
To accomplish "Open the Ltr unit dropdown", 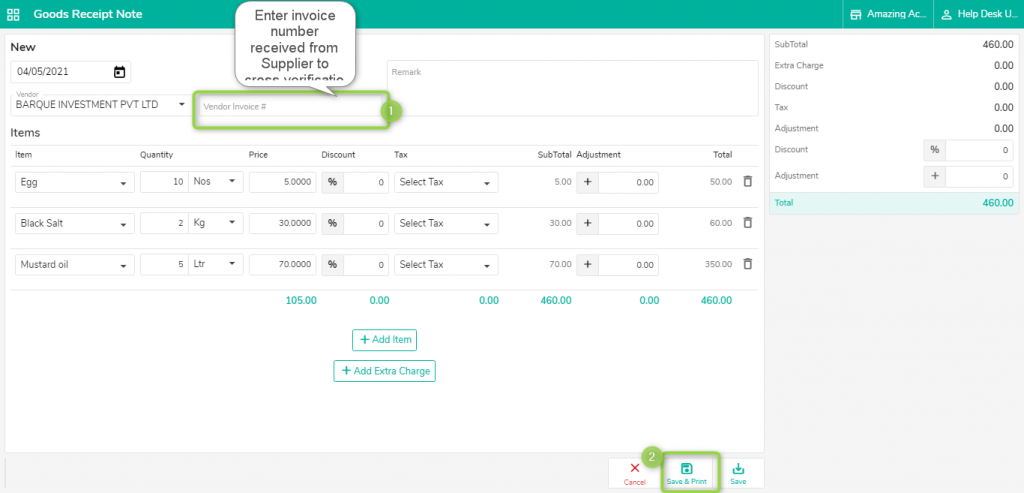I will (216, 264).
